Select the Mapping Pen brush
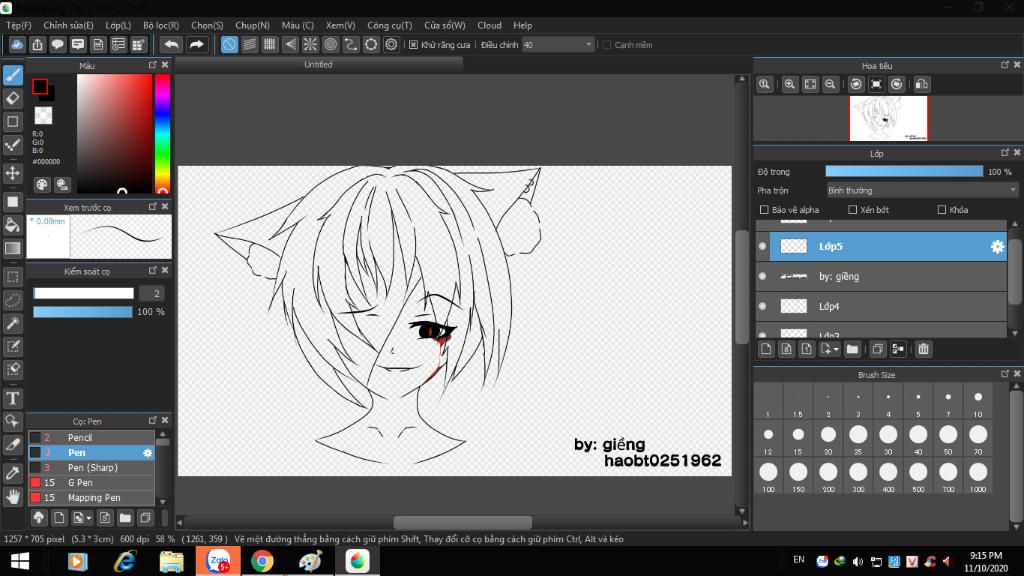 pyautogui.click(x=91, y=498)
